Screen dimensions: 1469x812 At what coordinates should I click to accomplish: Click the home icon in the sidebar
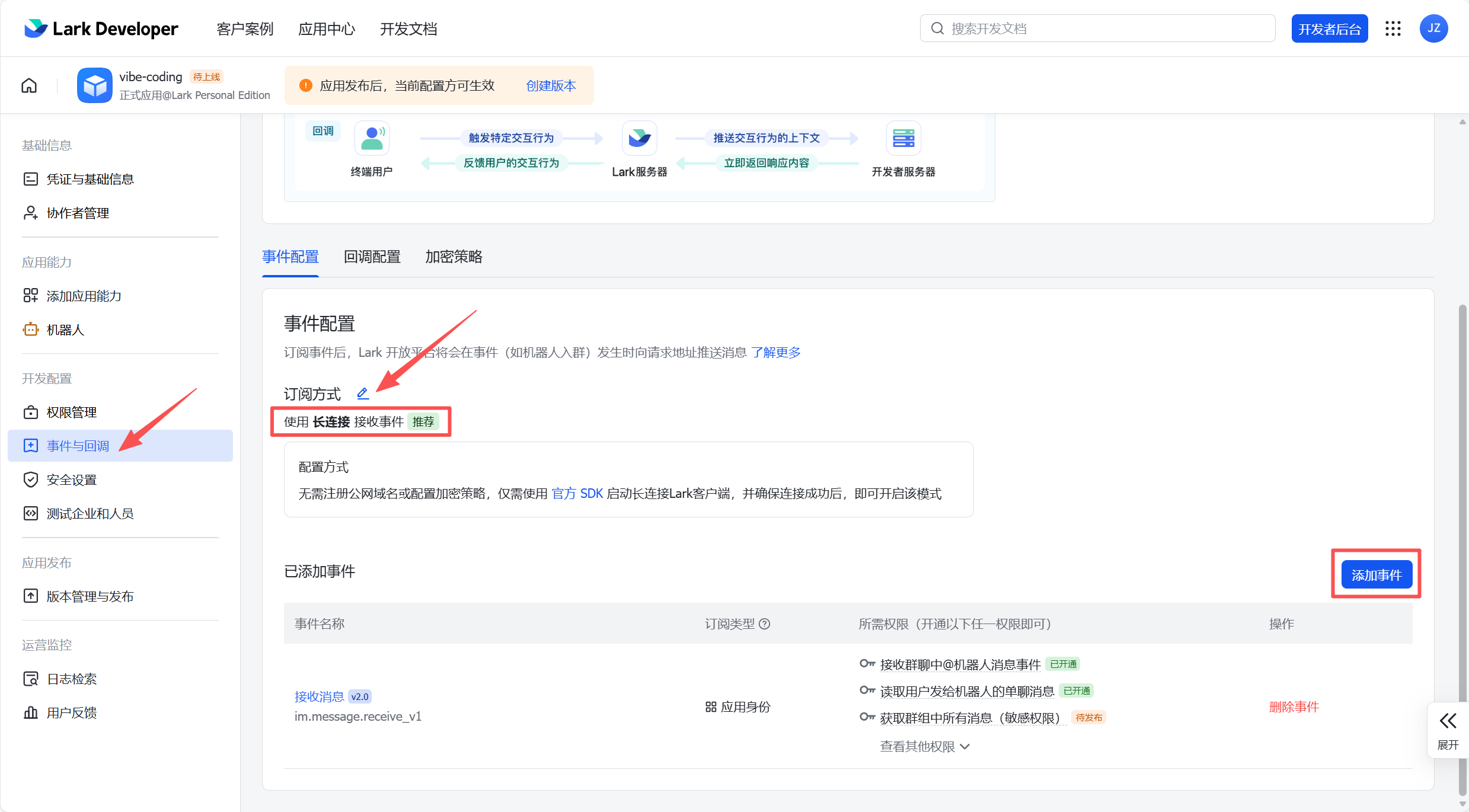click(x=28, y=85)
